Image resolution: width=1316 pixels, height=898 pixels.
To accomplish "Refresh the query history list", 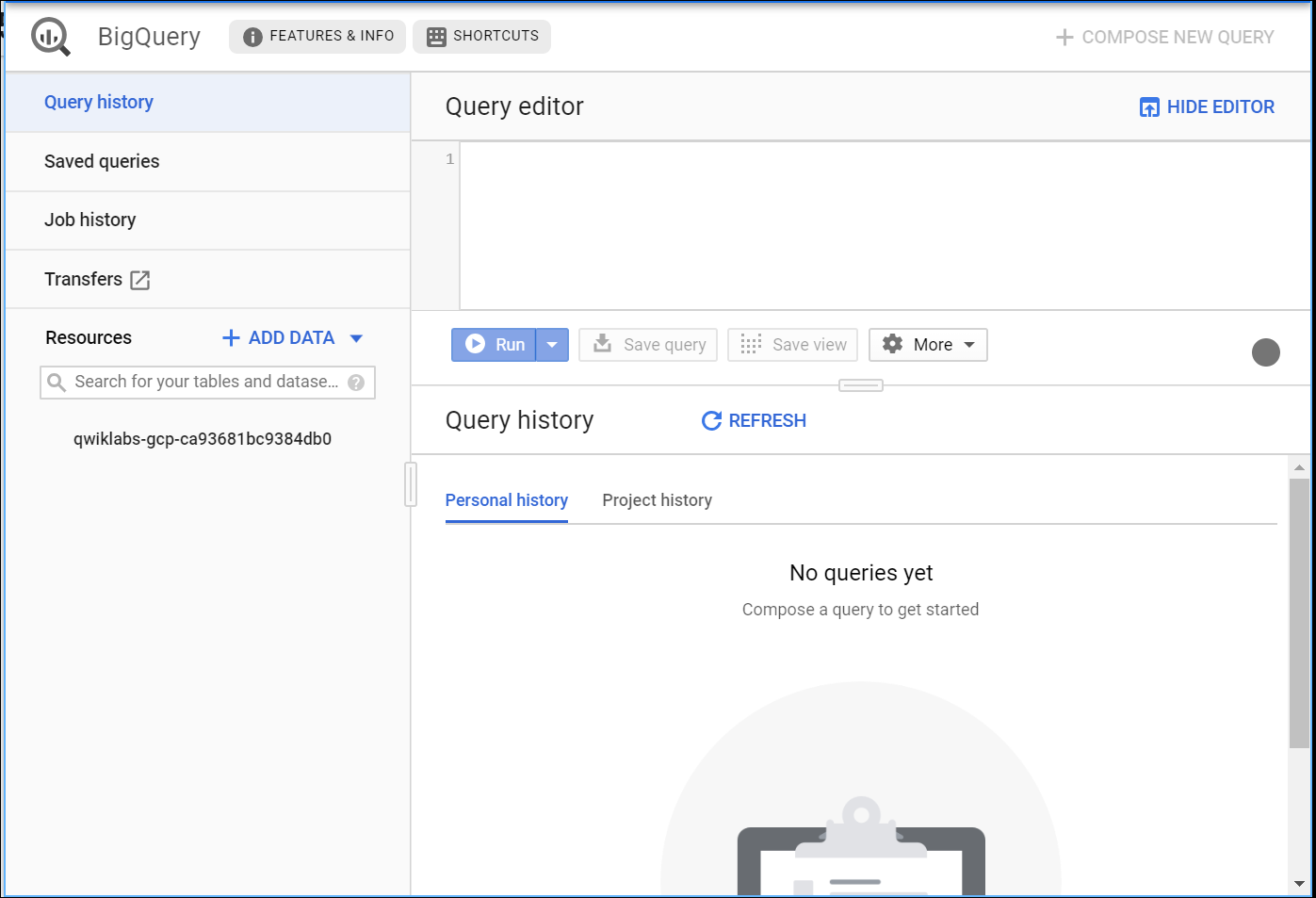I will point(754,421).
